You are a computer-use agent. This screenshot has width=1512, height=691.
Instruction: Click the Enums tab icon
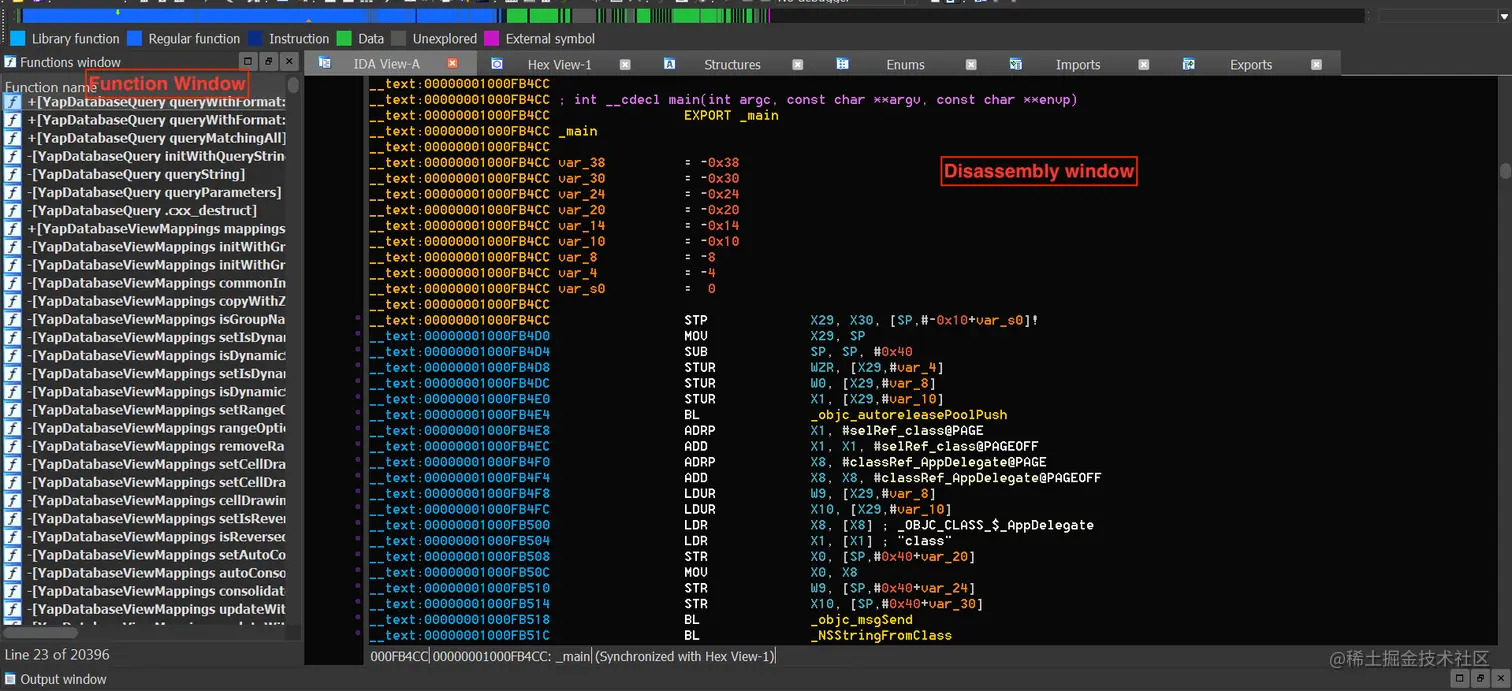tap(842, 63)
